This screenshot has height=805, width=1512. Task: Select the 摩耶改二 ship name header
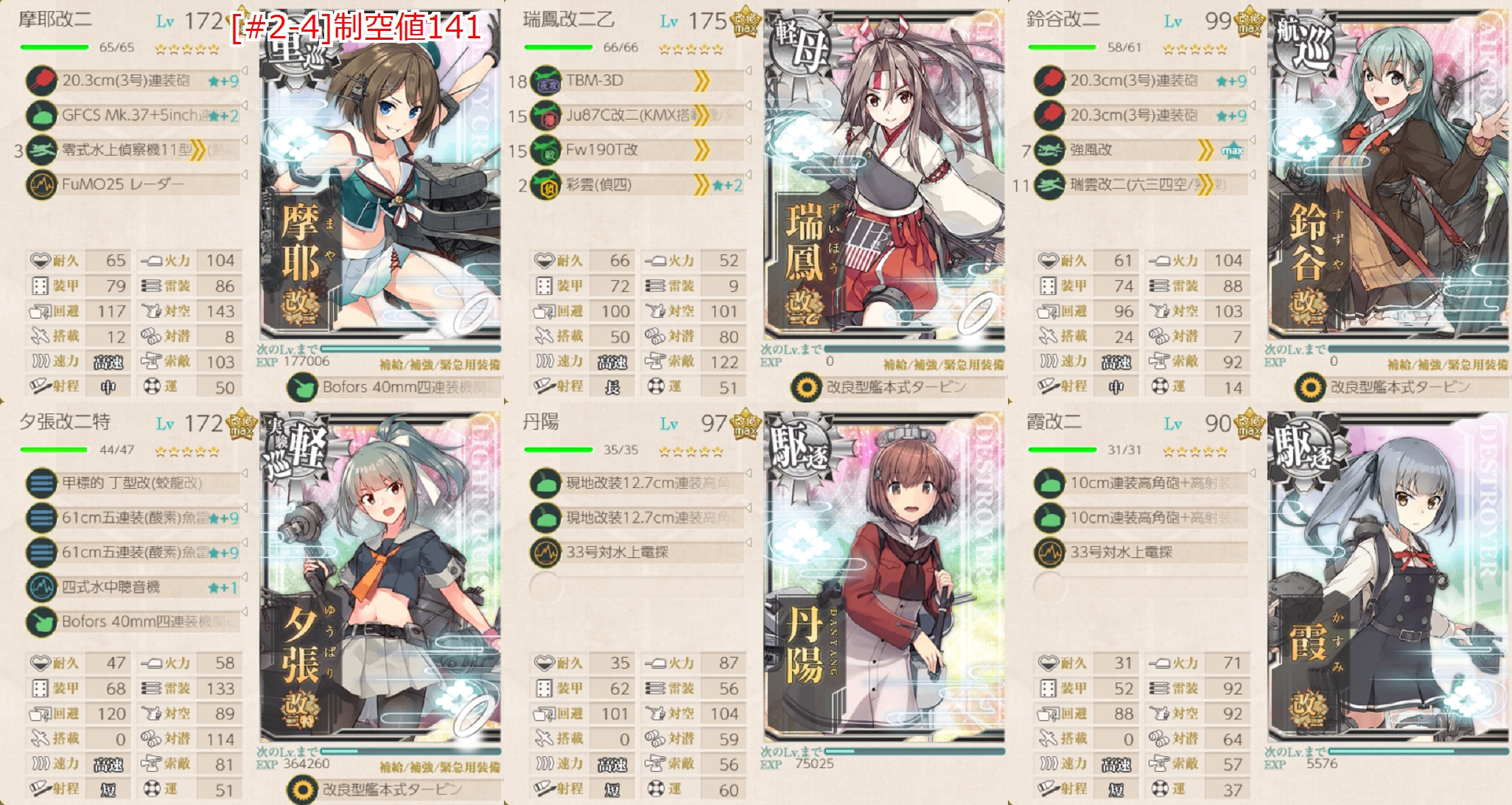(x=55, y=19)
